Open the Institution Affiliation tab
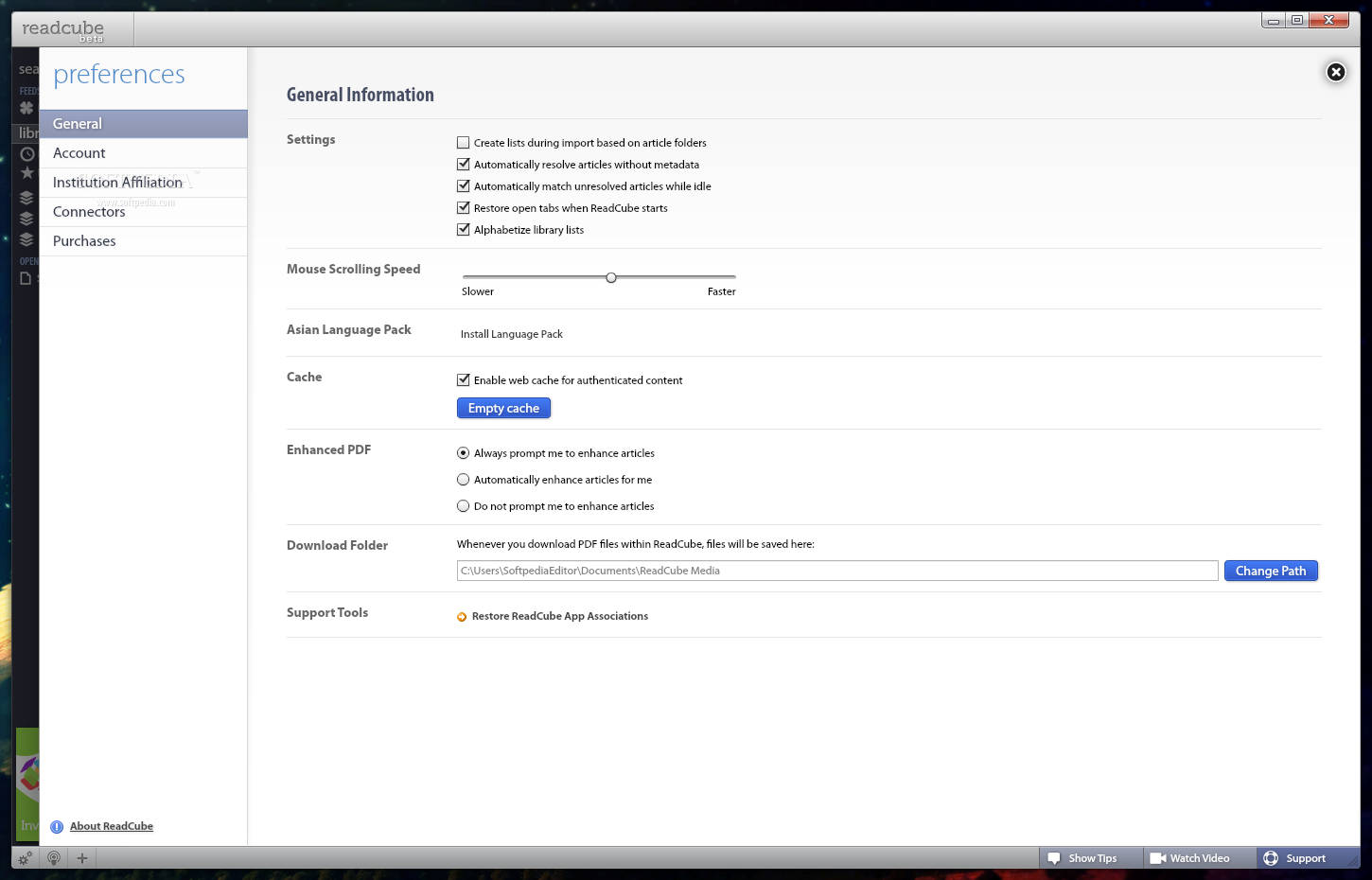This screenshot has width=1372, height=880. pos(143,183)
